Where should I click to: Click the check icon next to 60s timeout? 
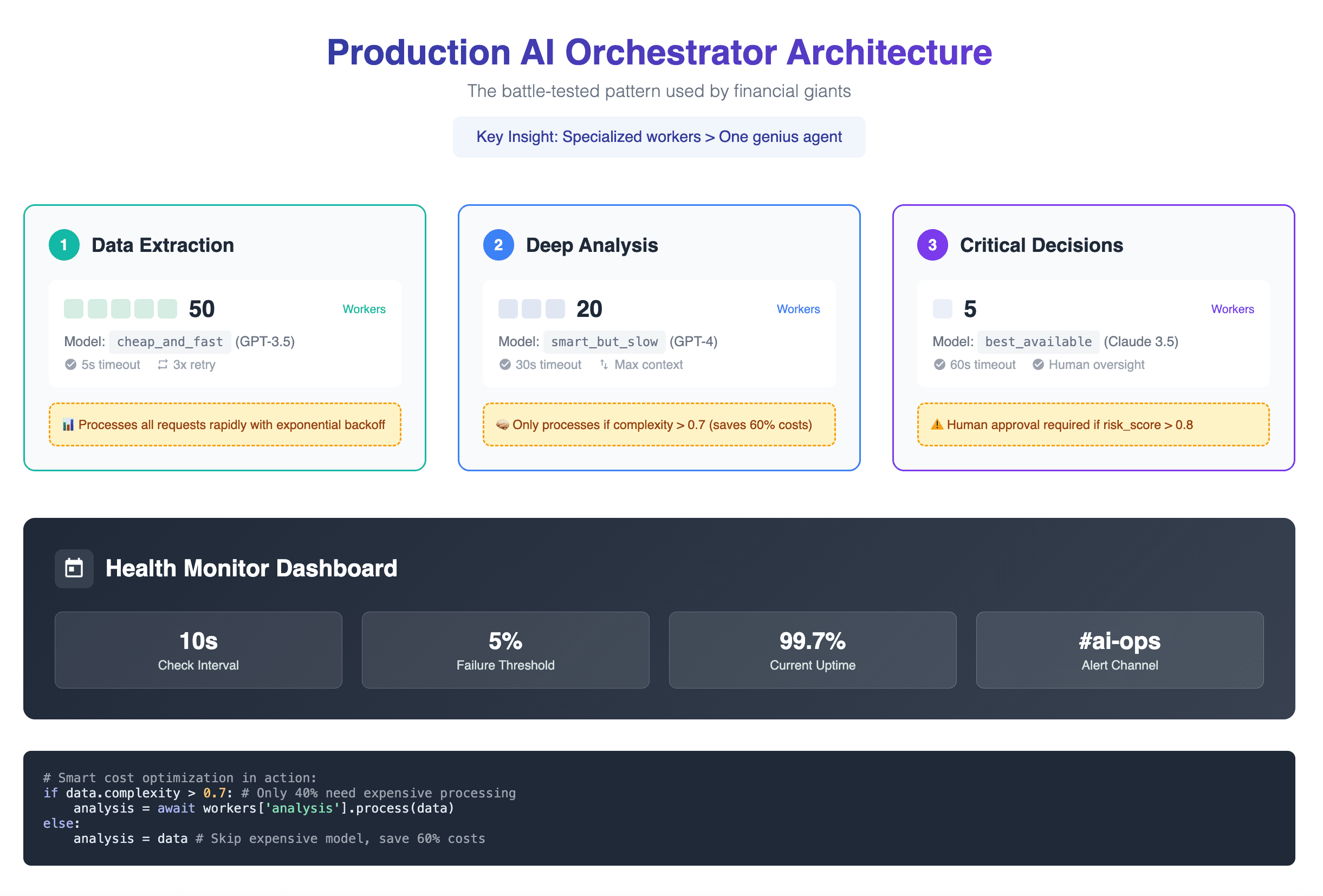[x=940, y=365]
